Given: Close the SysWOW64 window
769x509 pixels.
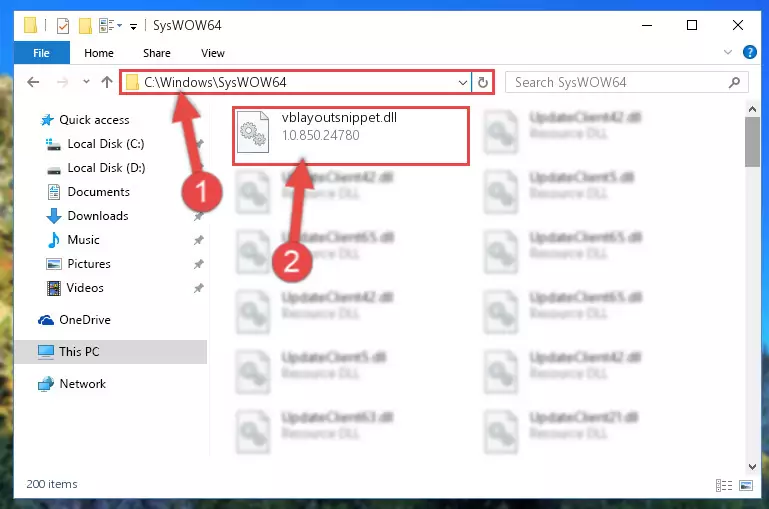Looking at the screenshot, I should click(x=737, y=25).
